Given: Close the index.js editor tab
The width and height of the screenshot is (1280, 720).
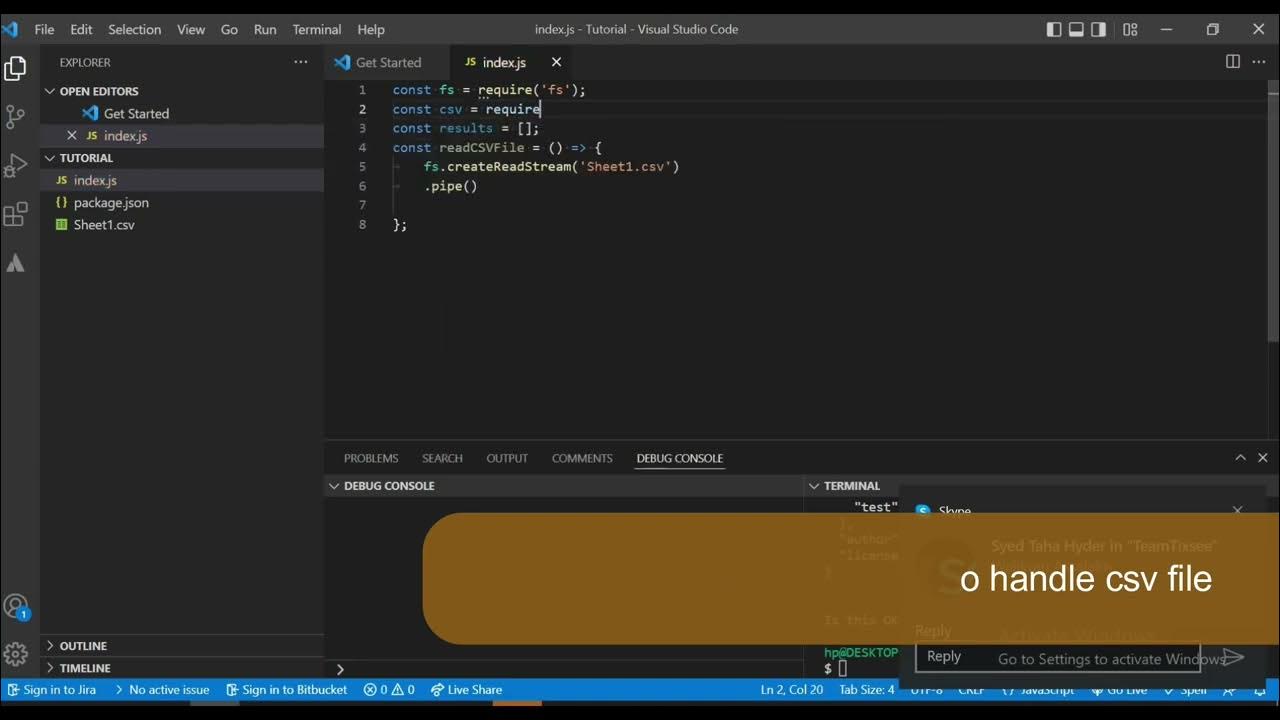Looking at the screenshot, I should pos(556,62).
